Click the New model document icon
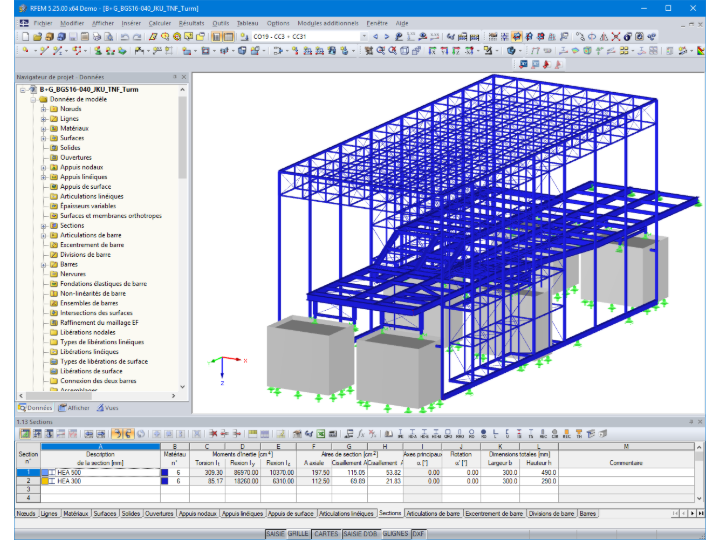Image resolution: width=720 pixels, height=540 pixels. coord(25,37)
